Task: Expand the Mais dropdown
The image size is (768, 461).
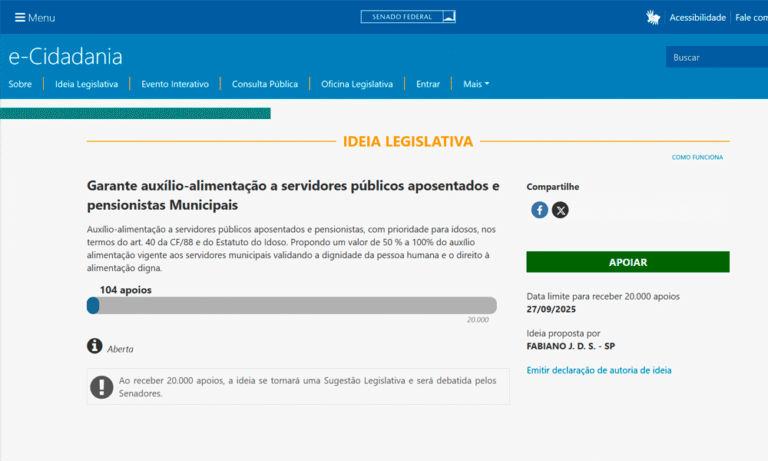Action: (476, 84)
